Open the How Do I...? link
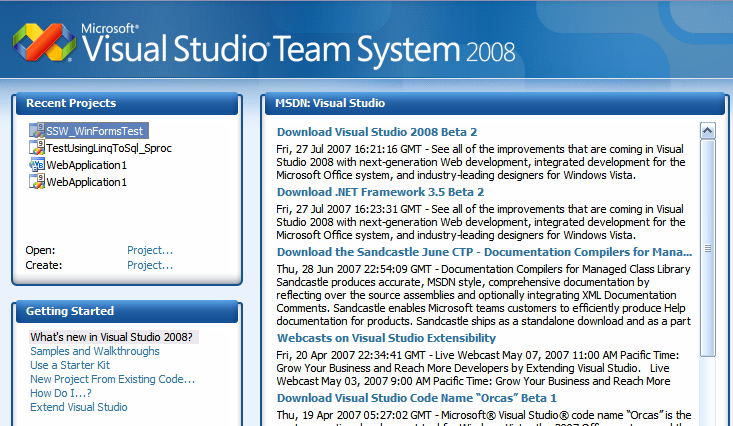 click(x=61, y=393)
